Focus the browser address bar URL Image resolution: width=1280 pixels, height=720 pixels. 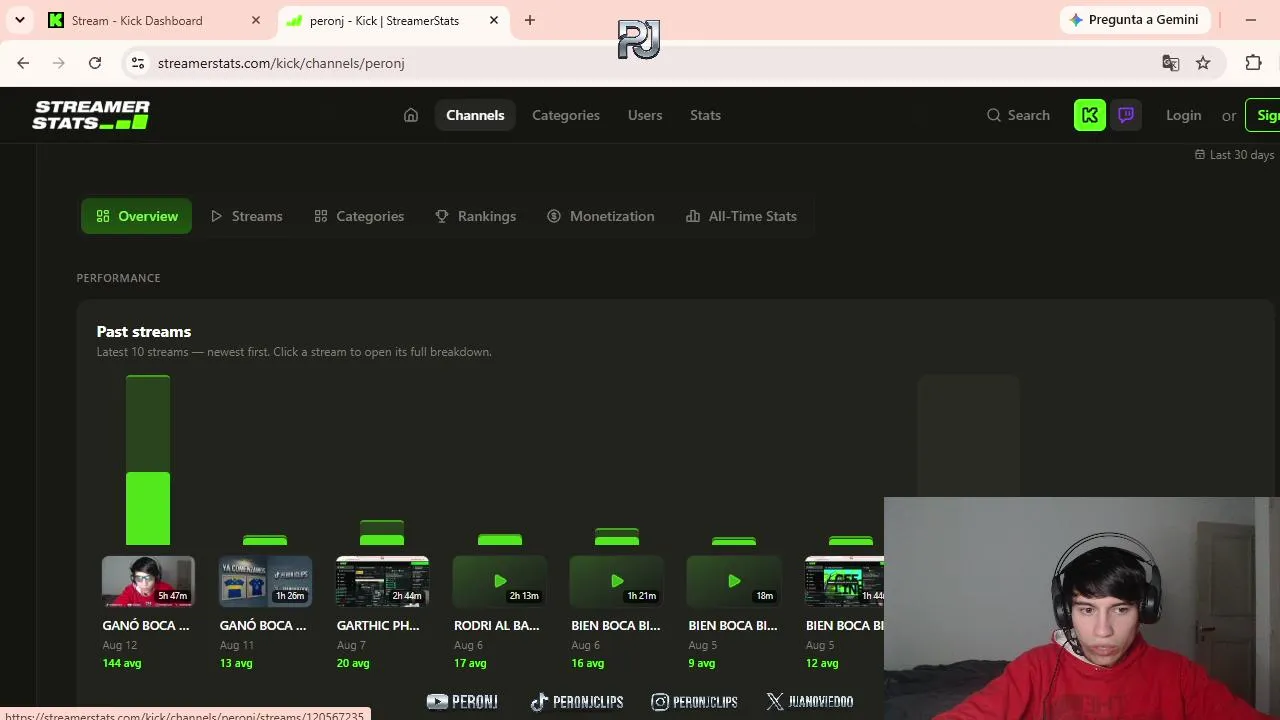(x=281, y=63)
